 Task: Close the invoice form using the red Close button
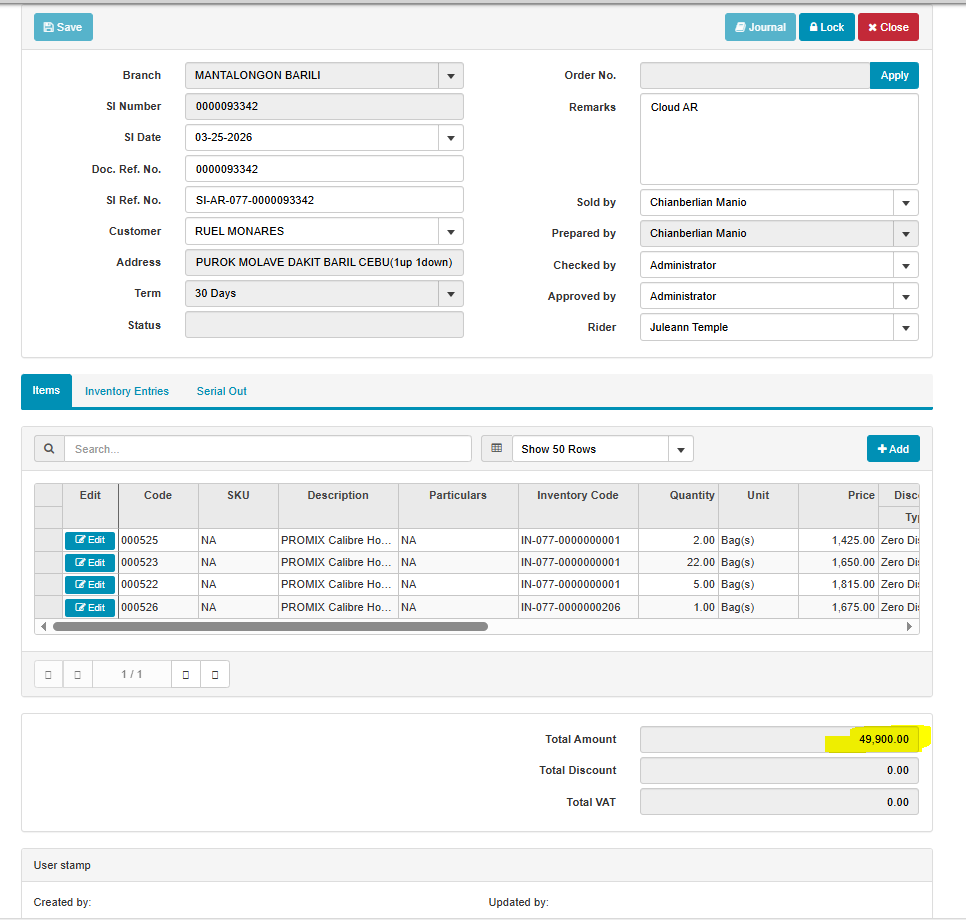[x=887, y=27]
